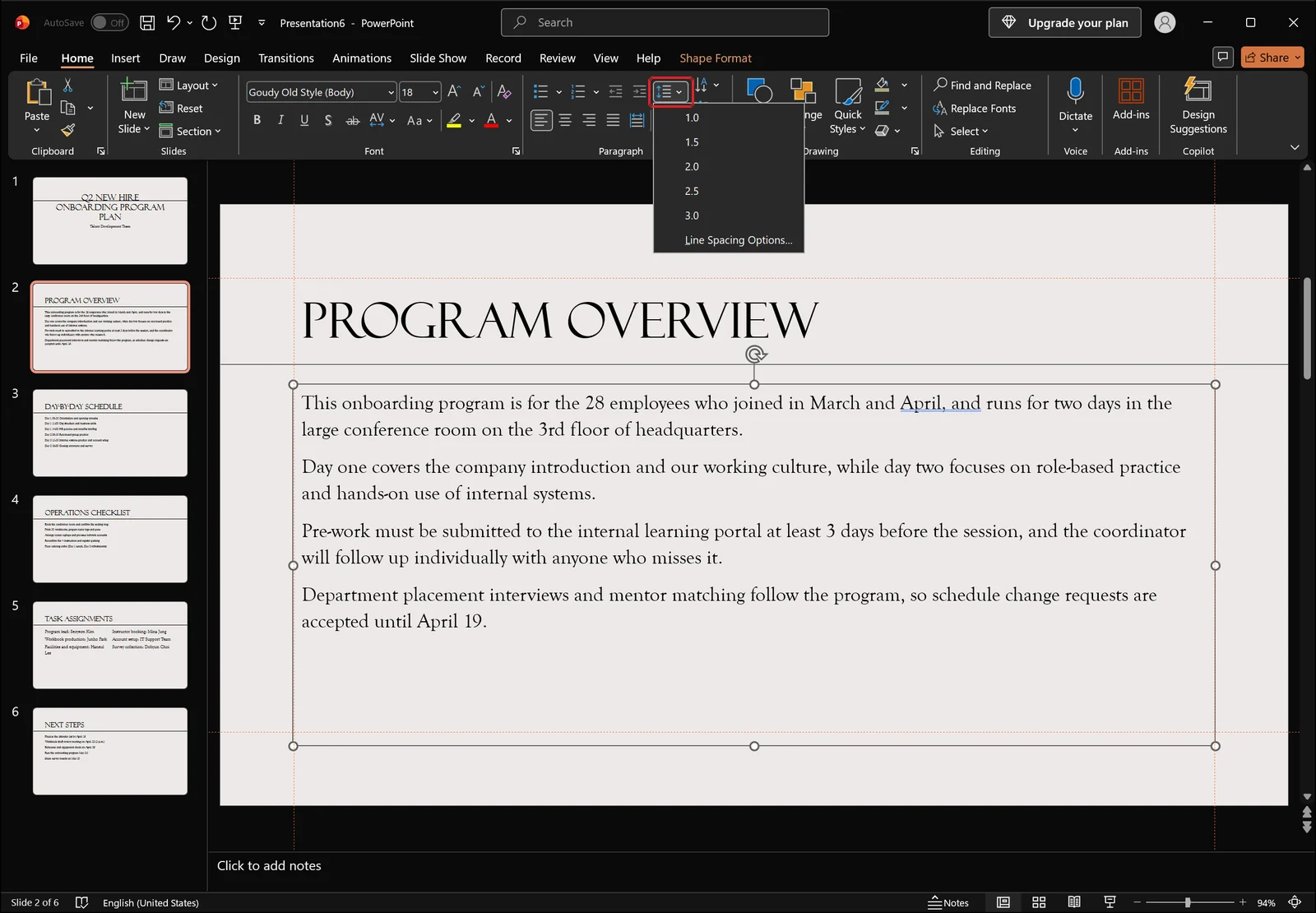
Task: Undo the last action
Action: coord(174,23)
